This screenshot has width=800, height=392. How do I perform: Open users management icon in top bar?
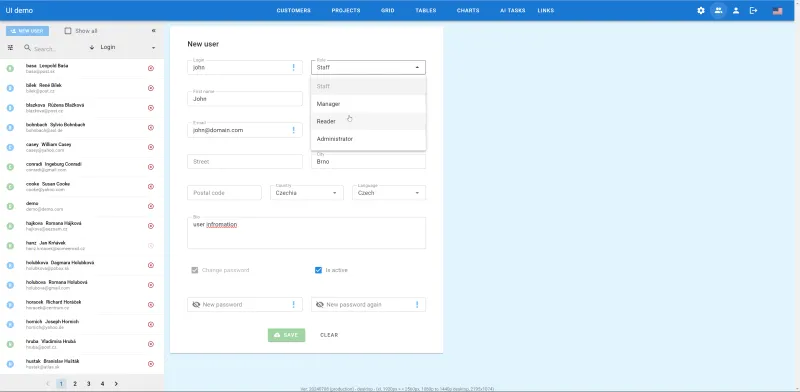coord(718,11)
